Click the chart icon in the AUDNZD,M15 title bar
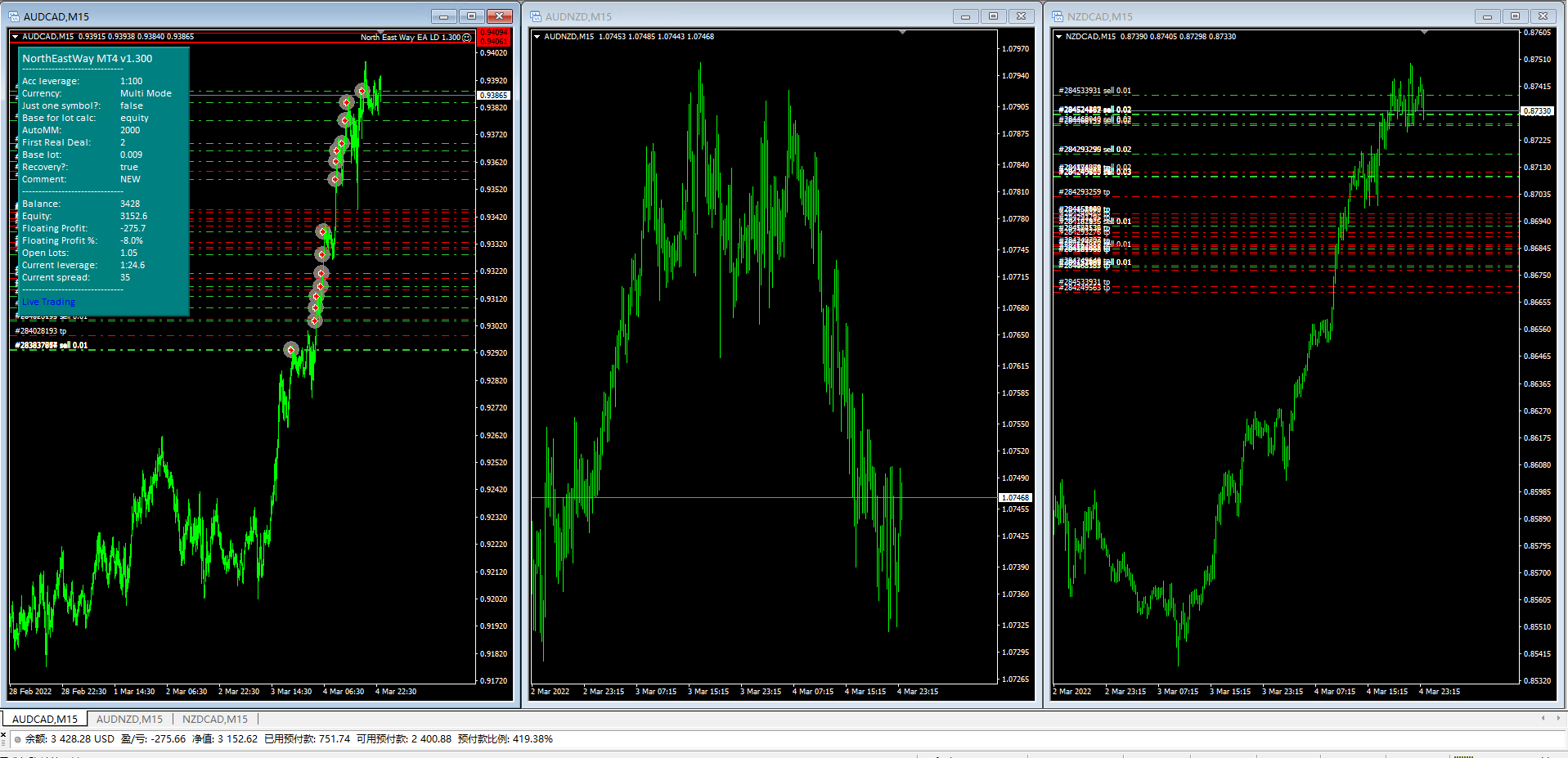This screenshot has height=758, width=1568. [536, 16]
